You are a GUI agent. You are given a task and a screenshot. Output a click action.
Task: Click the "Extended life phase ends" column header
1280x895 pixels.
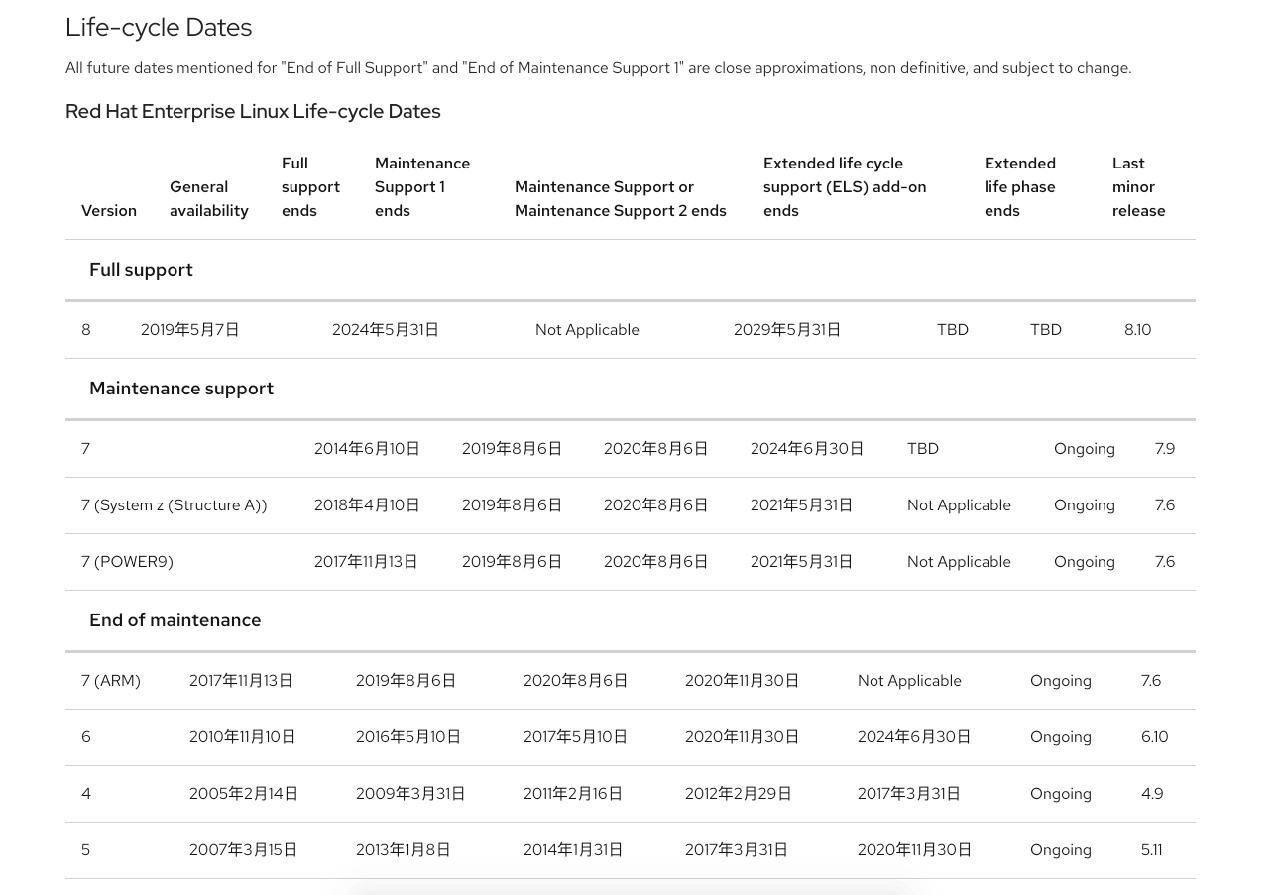pos(1020,187)
